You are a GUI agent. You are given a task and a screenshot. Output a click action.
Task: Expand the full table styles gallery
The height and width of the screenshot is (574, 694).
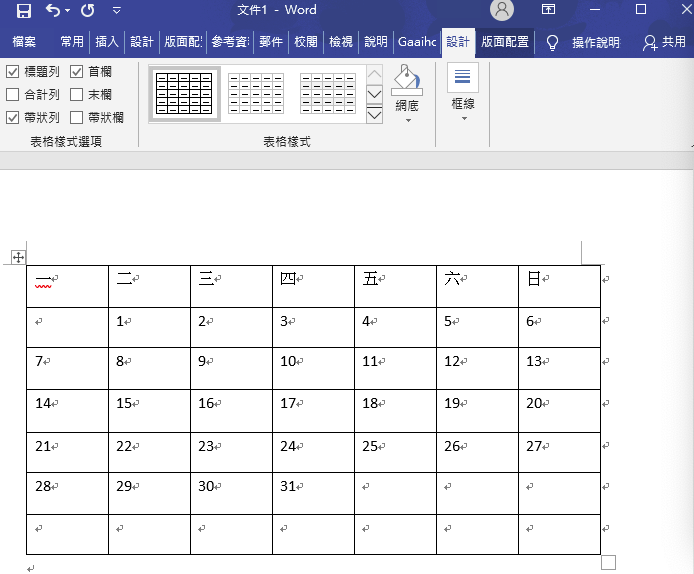(x=374, y=114)
